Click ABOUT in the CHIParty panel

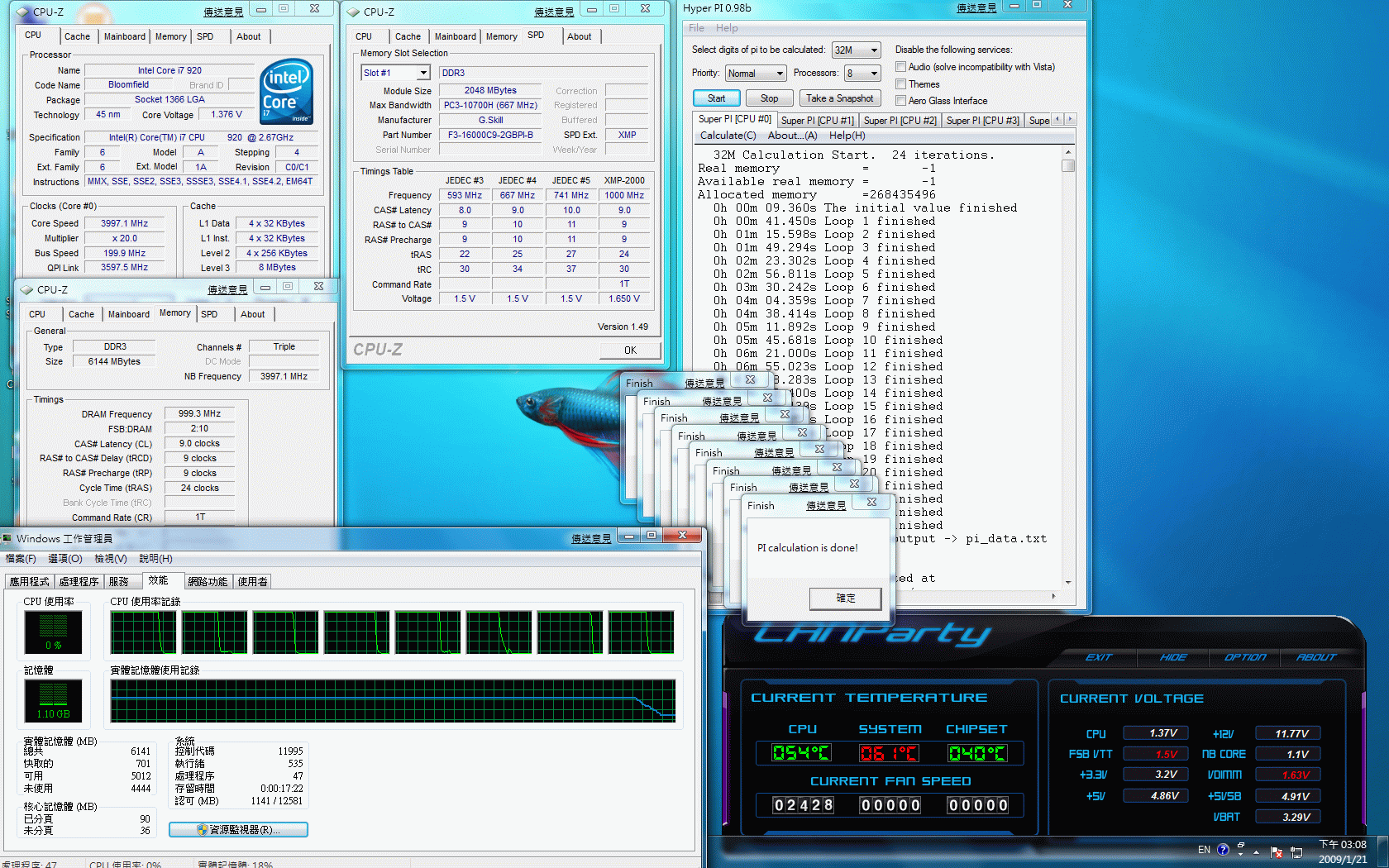coord(1316,657)
